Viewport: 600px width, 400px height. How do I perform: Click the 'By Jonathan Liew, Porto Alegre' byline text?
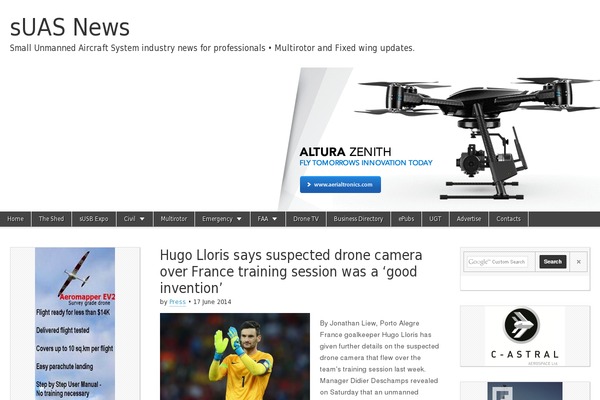click(x=369, y=323)
